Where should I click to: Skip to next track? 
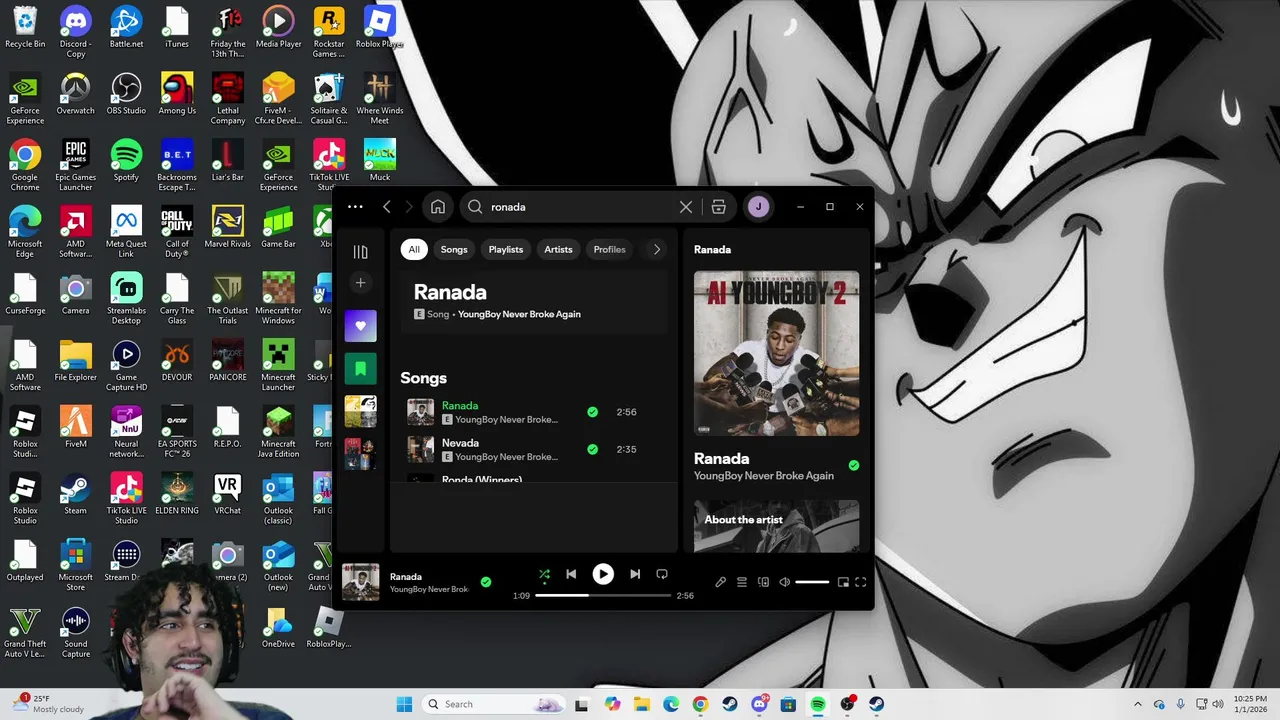(x=635, y=574)
